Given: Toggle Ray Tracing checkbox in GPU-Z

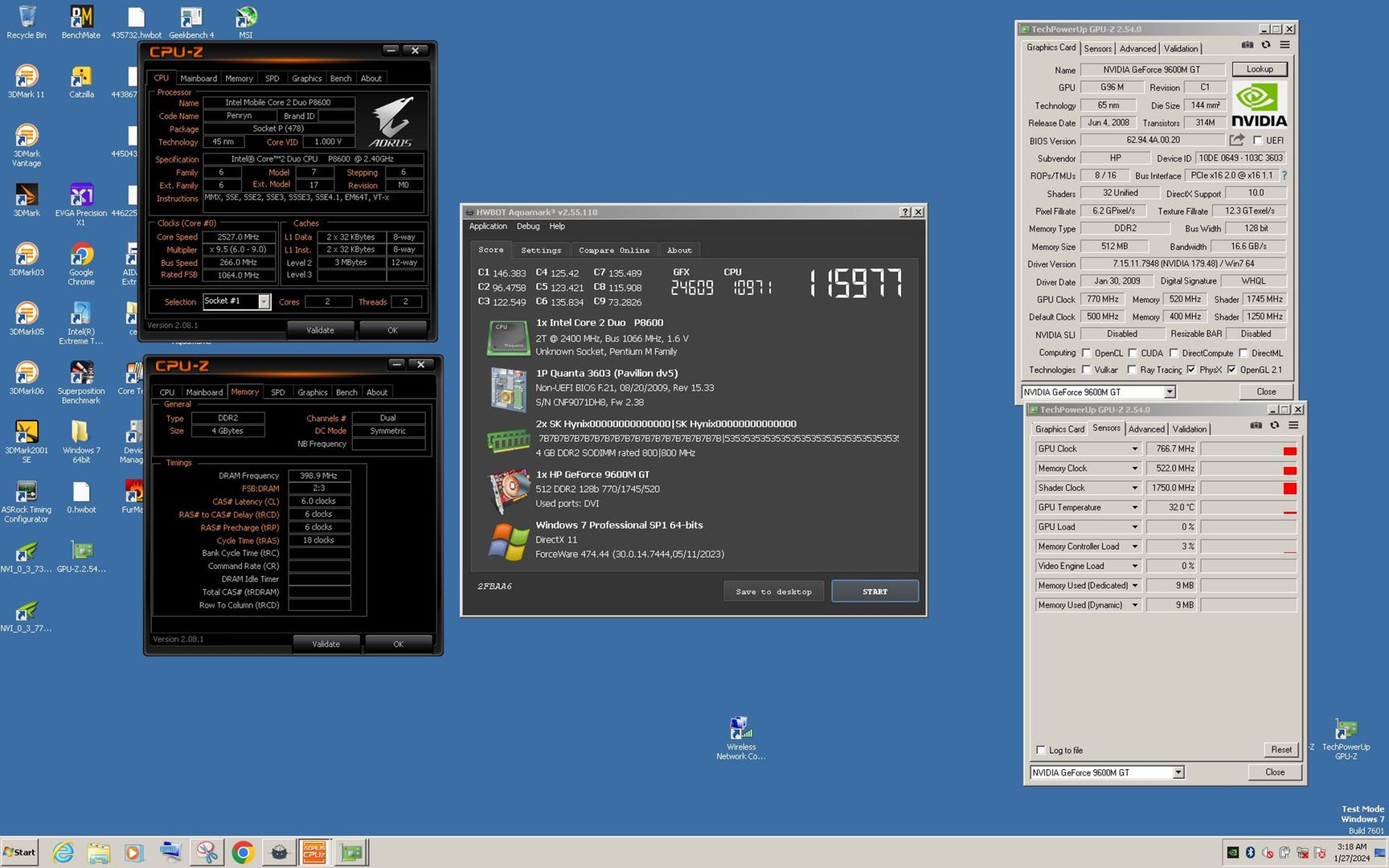Looking at the screenshot, I should tap(1132, 370).
